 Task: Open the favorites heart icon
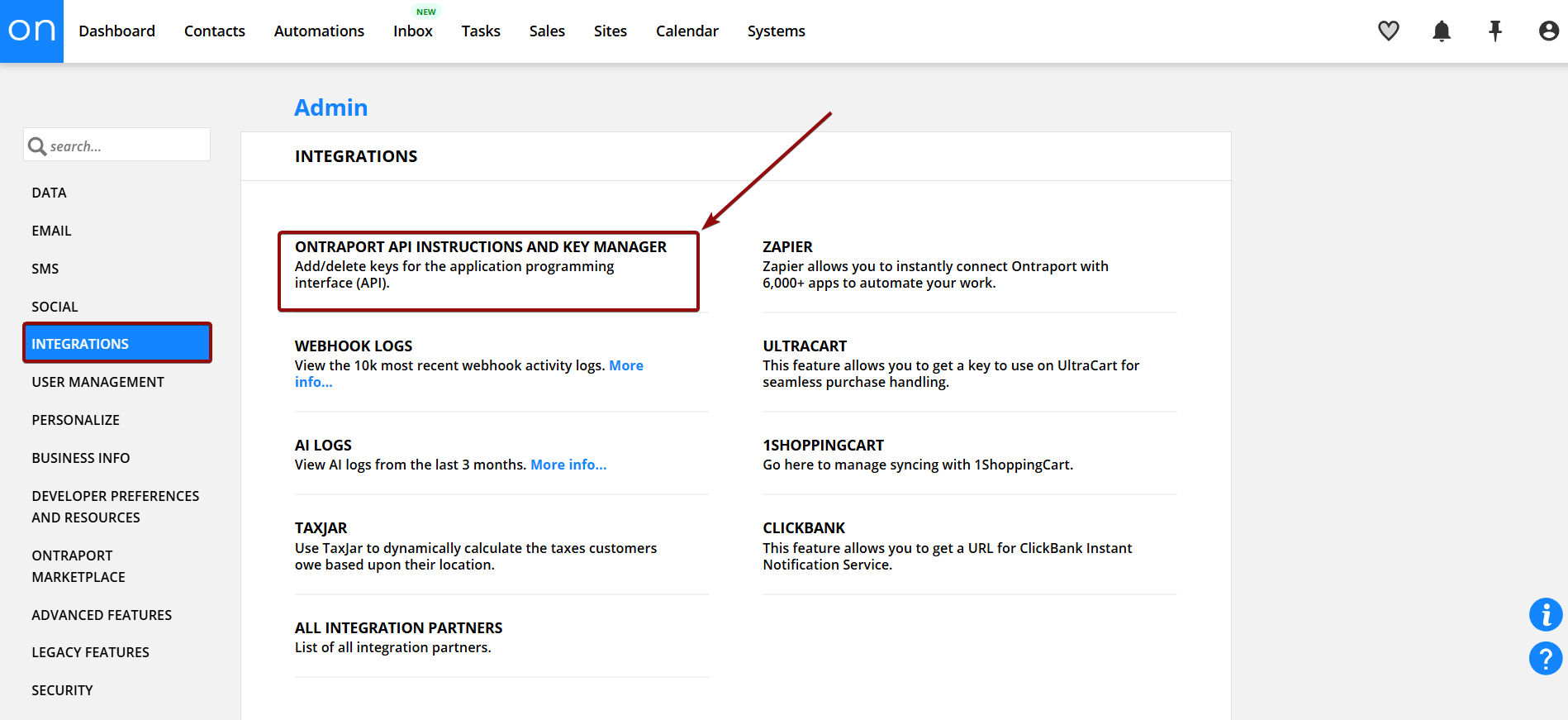pos(1389,31)
